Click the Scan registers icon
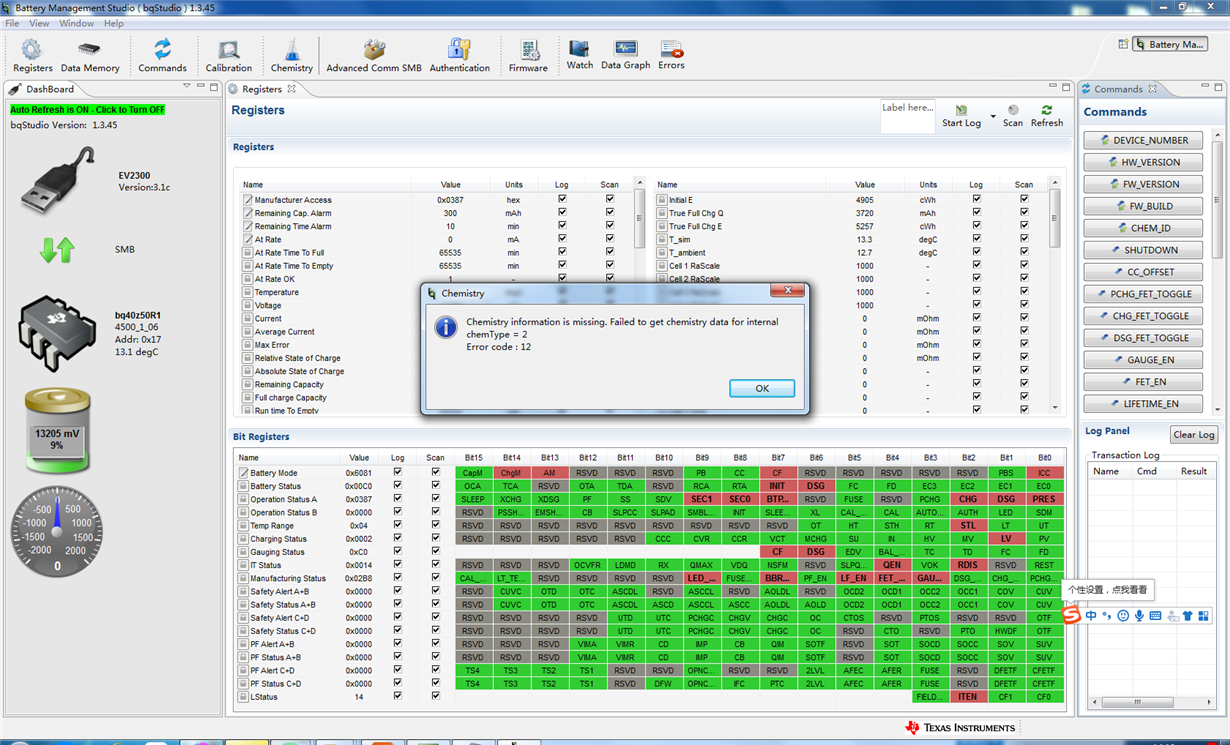The height and width of the screenshot is (745, 1230). pos(1013,110)
